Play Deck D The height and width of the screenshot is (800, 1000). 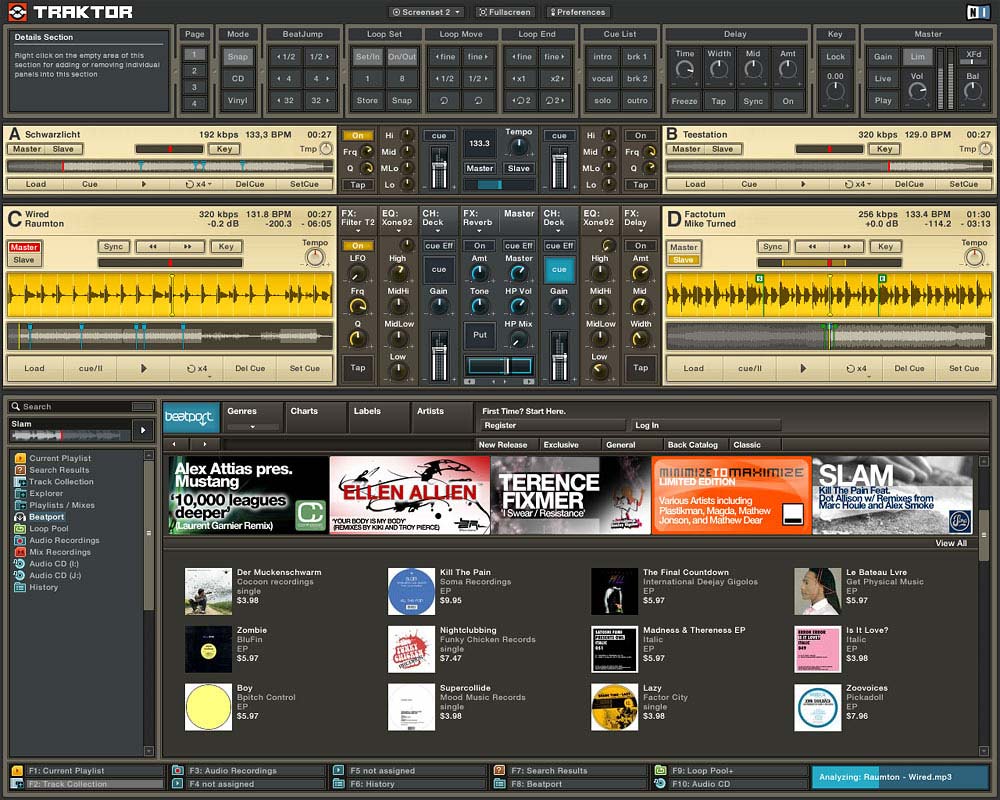[x=803, y=368]
